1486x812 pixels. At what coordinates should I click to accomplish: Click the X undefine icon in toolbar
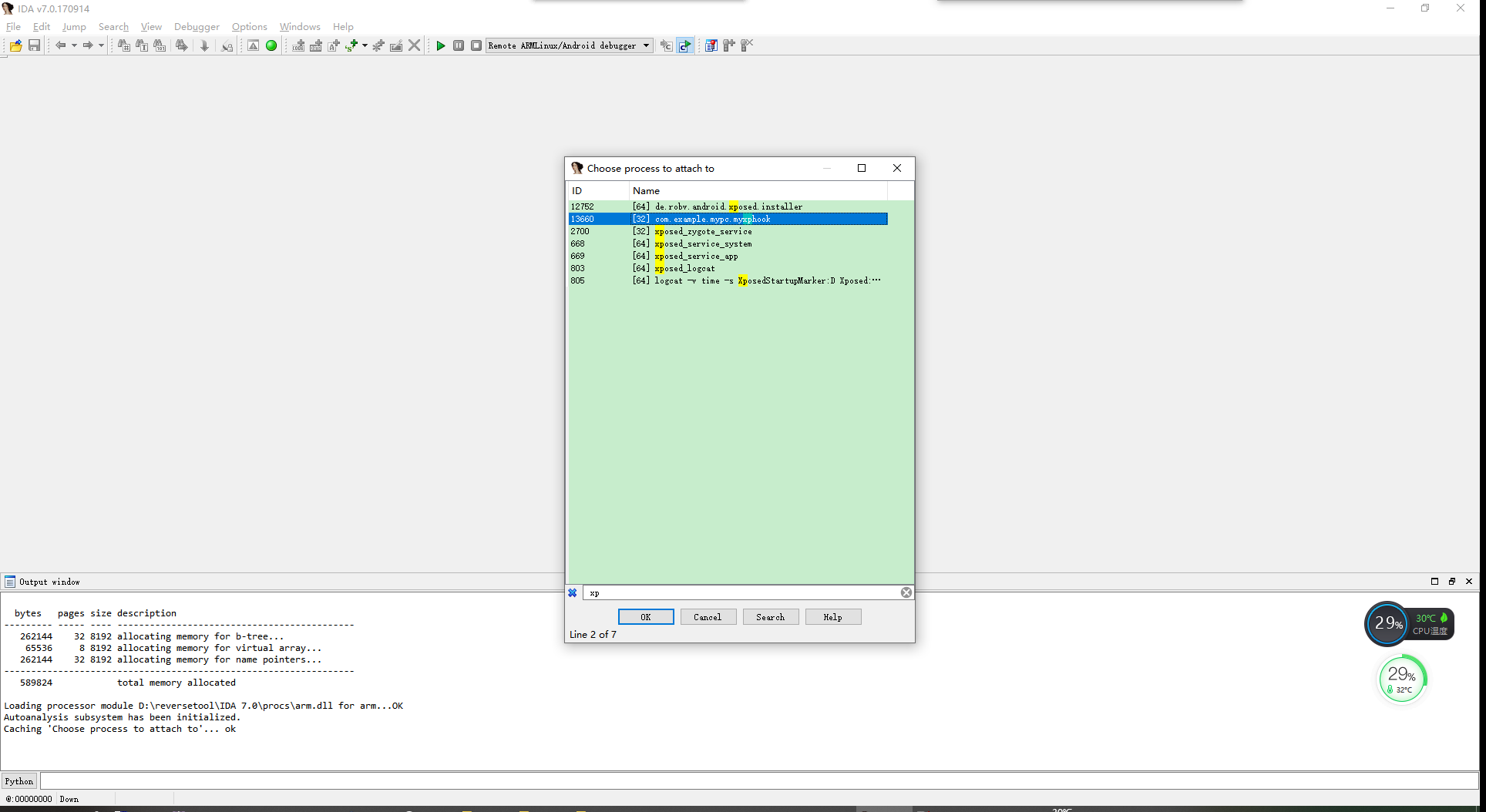414,45
